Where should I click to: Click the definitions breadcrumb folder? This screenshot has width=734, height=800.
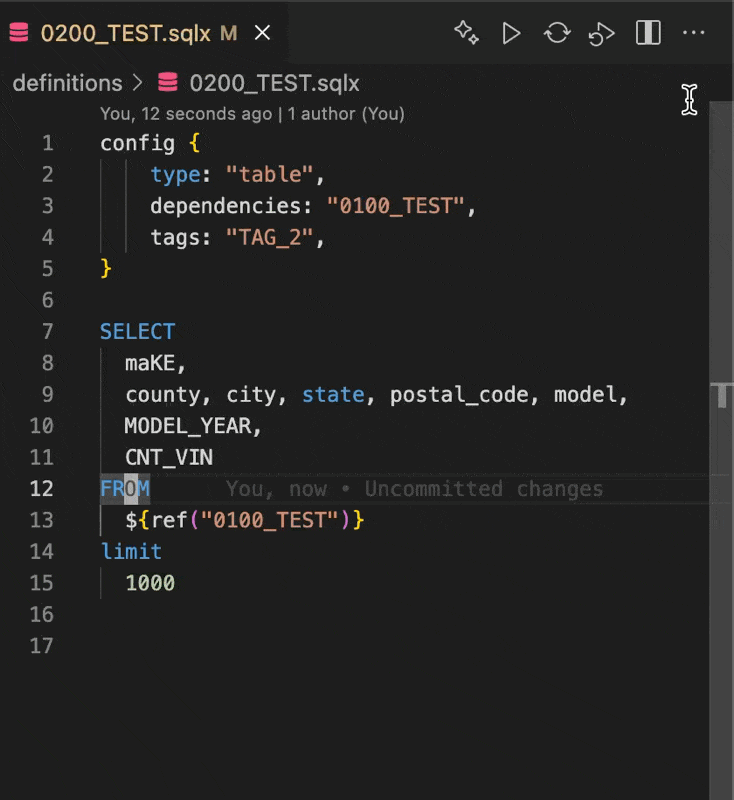click(x=67, y=83)
